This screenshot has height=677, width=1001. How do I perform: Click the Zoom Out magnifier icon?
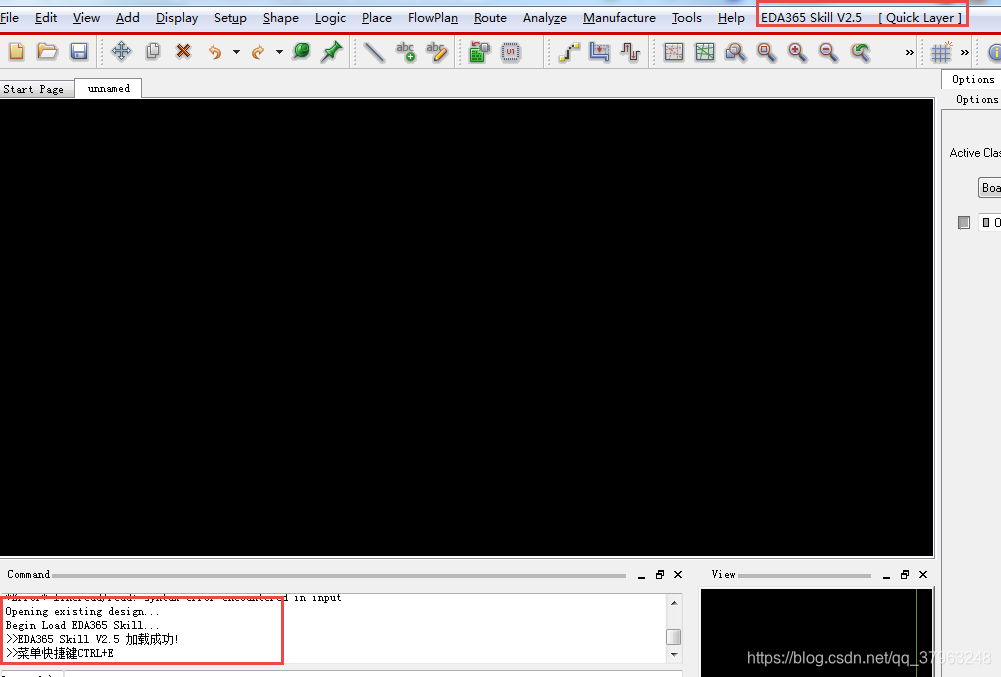(x=828, y=52)
